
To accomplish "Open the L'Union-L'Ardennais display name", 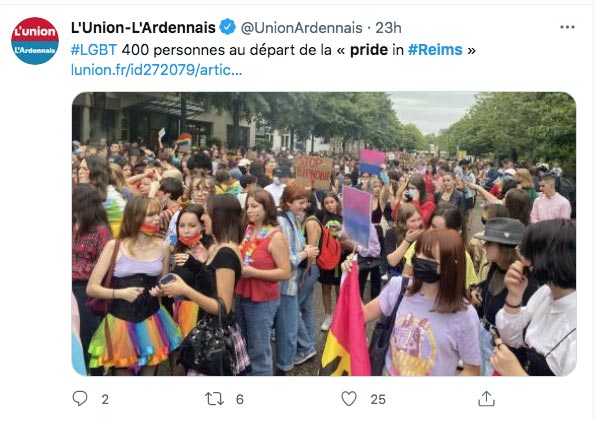I will pos(143,28).
